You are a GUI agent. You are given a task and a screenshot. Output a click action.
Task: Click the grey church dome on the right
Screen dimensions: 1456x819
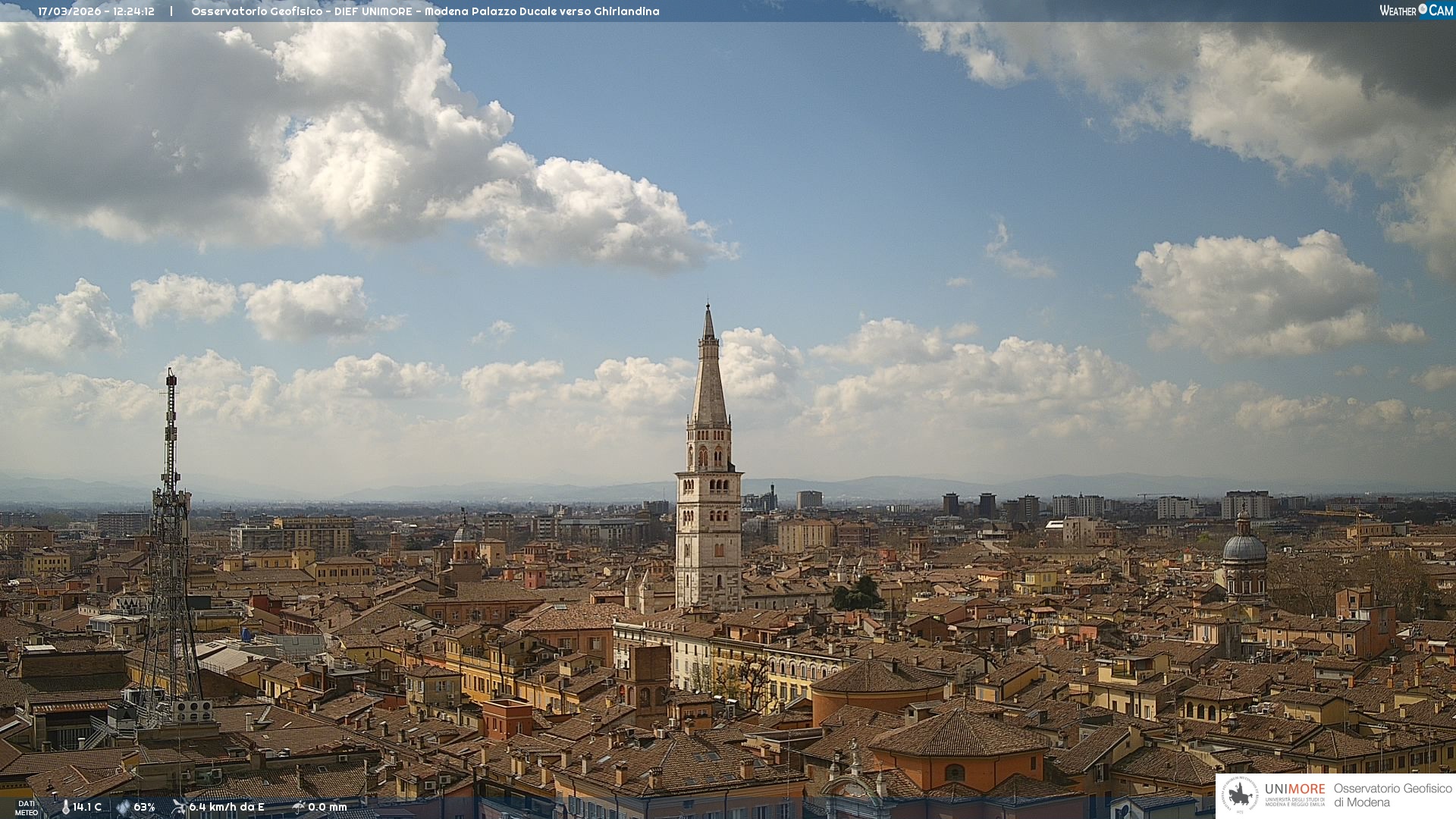[1244, 548]
